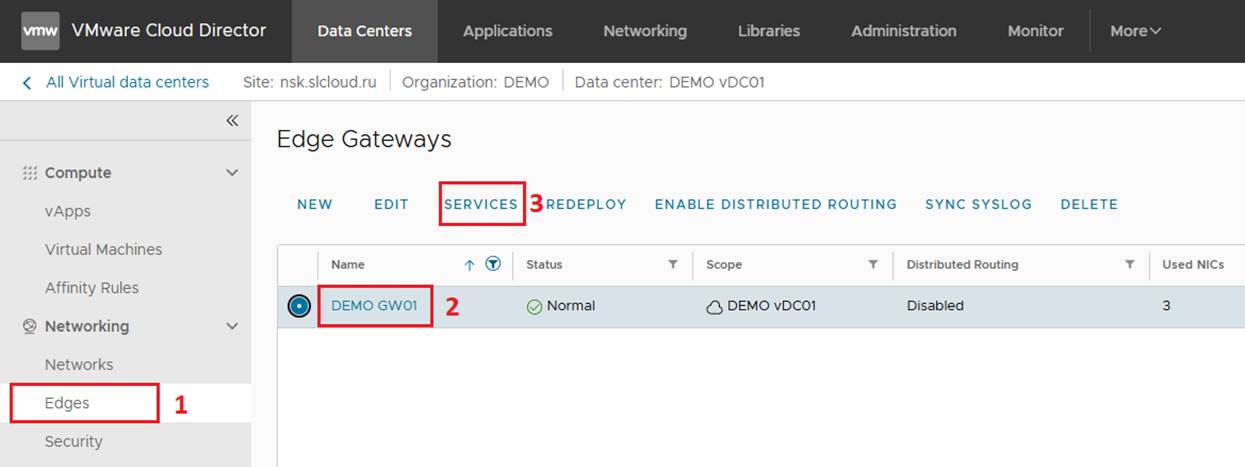The image size is (1245, 467).
Task: Select Edges in the sidebar
Action: (x=67, y=403)
